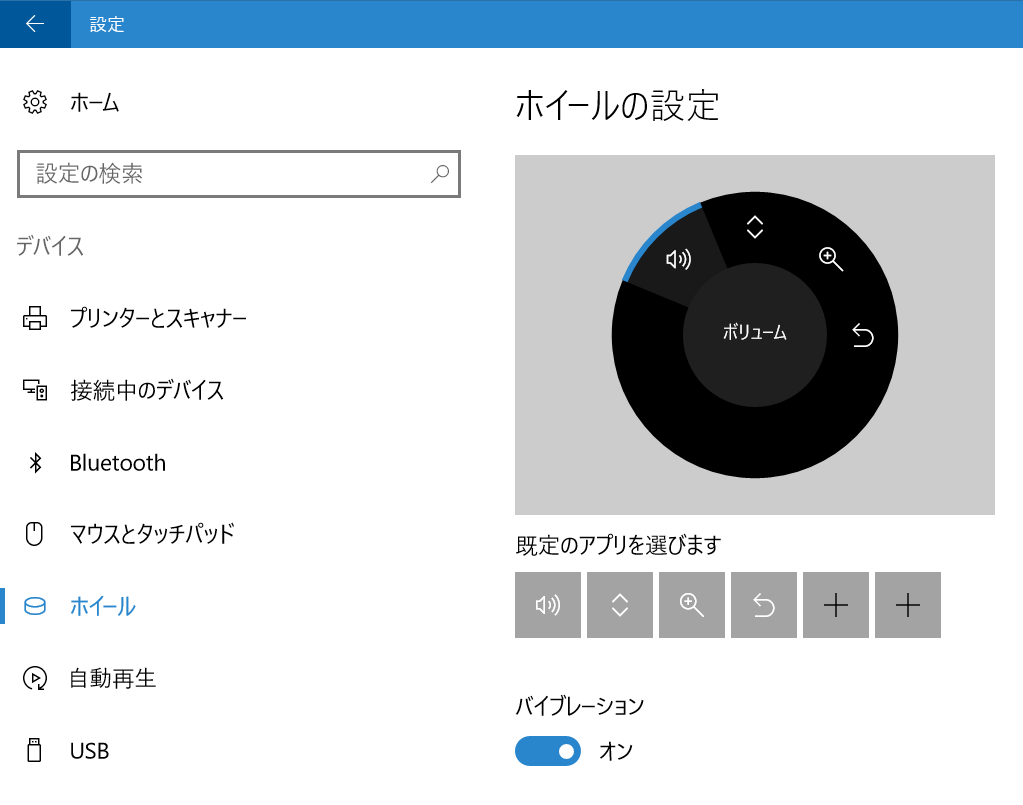This screenshot has height=805, width=1023.
Task: Open 接続中のデバイス section
Action: [147, 390]
